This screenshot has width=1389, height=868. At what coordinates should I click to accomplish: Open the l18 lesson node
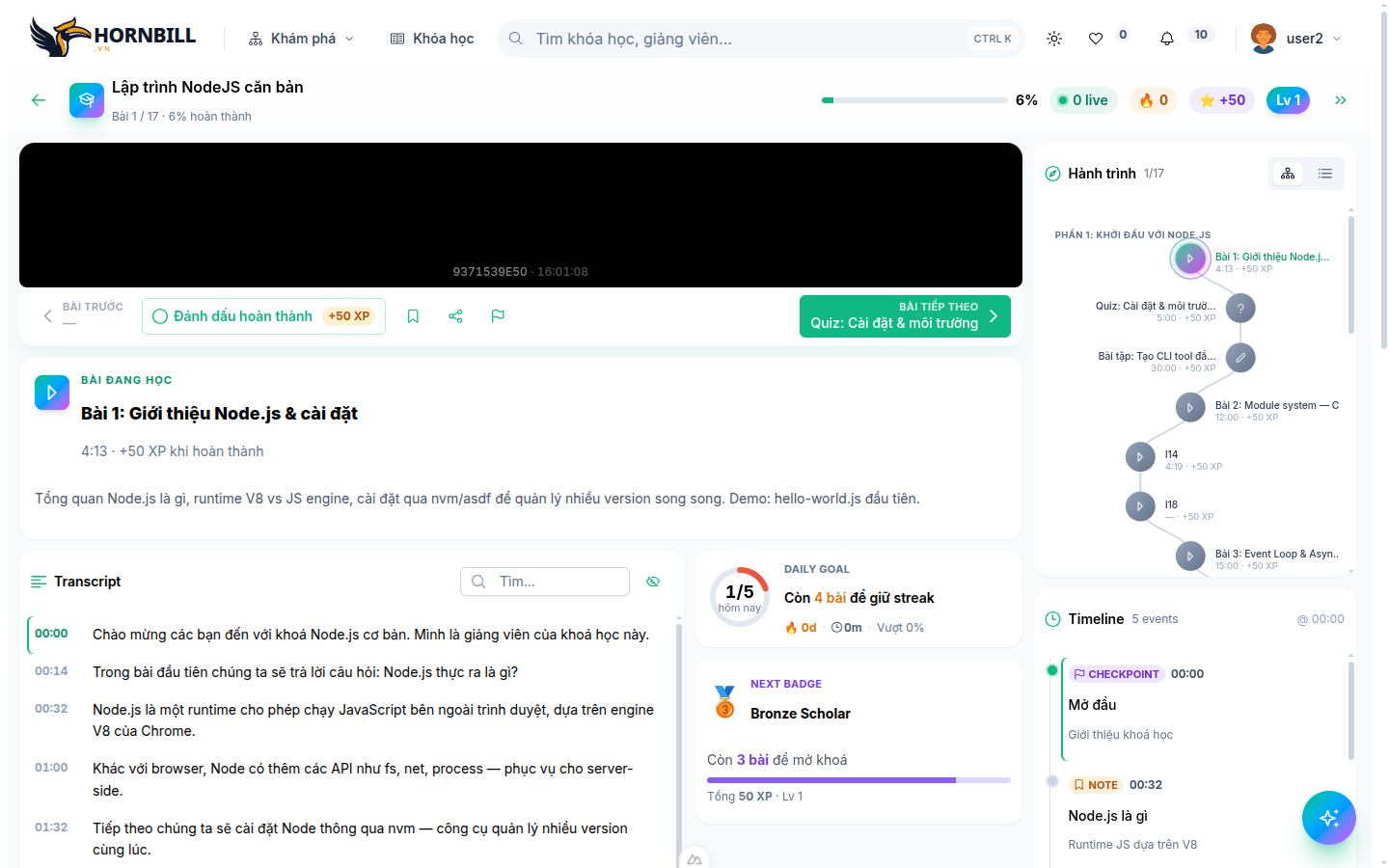coord(1140,506)
